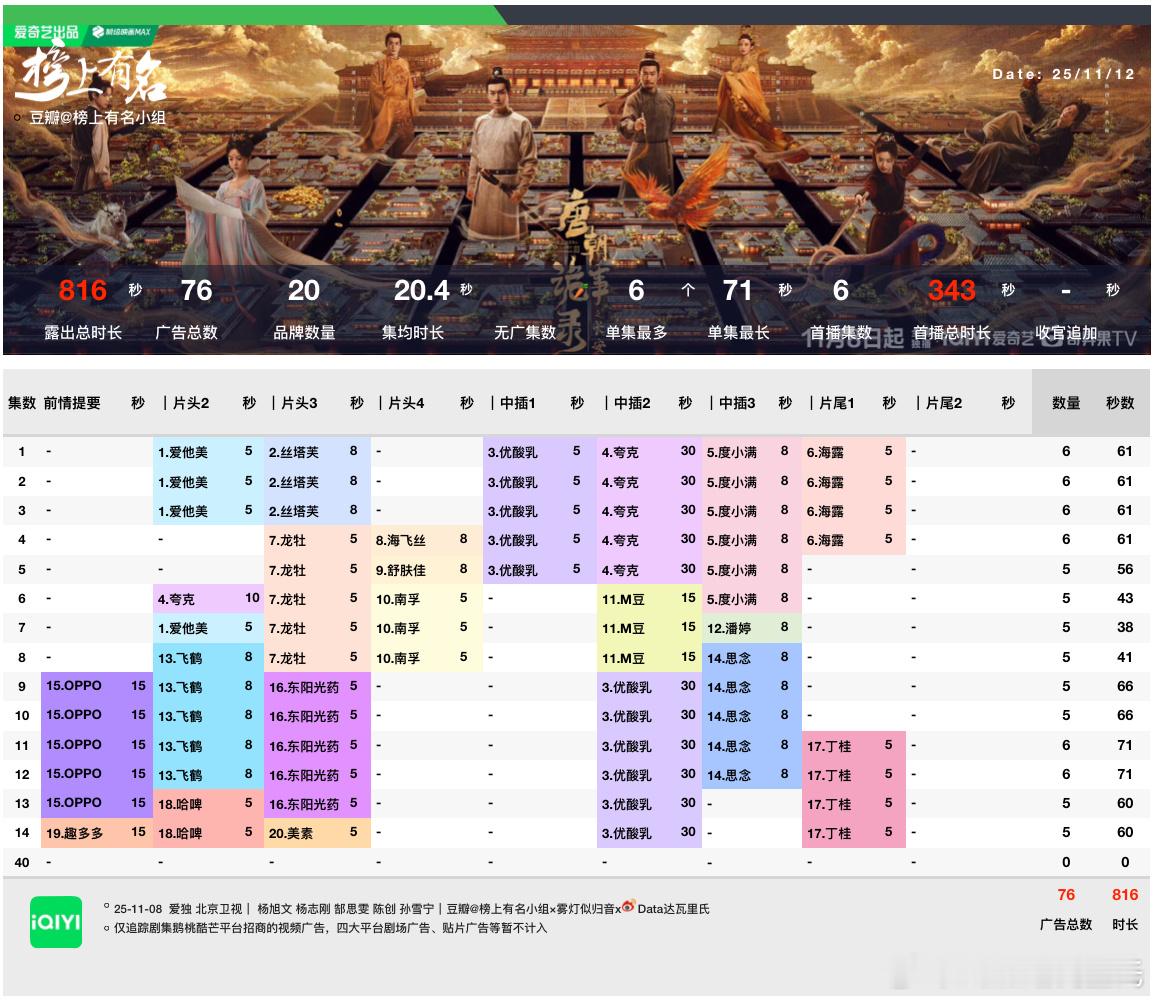This screenshot has height=1000, width=1154.
Task: Click the footer note starting with 仅追踪剧集
Action: point(330,928)
